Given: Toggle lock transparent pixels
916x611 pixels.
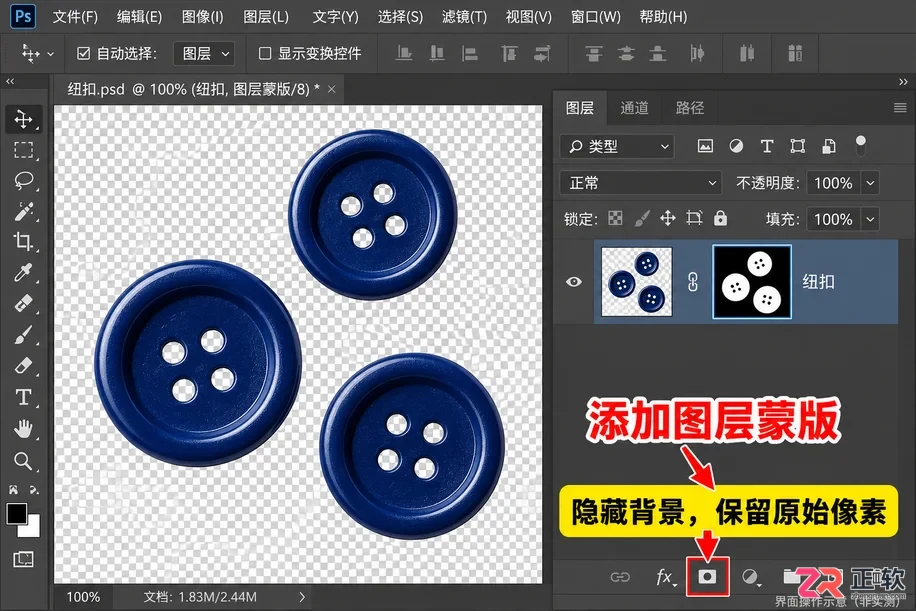Looking at the screenshot, I should pyautogui.click(x=615, y=218).
